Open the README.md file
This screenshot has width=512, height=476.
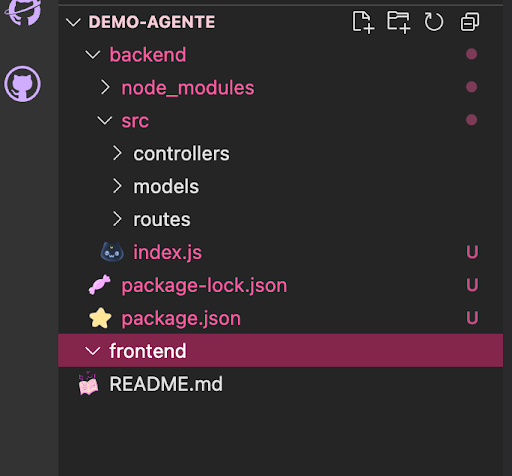pos(166,384)
